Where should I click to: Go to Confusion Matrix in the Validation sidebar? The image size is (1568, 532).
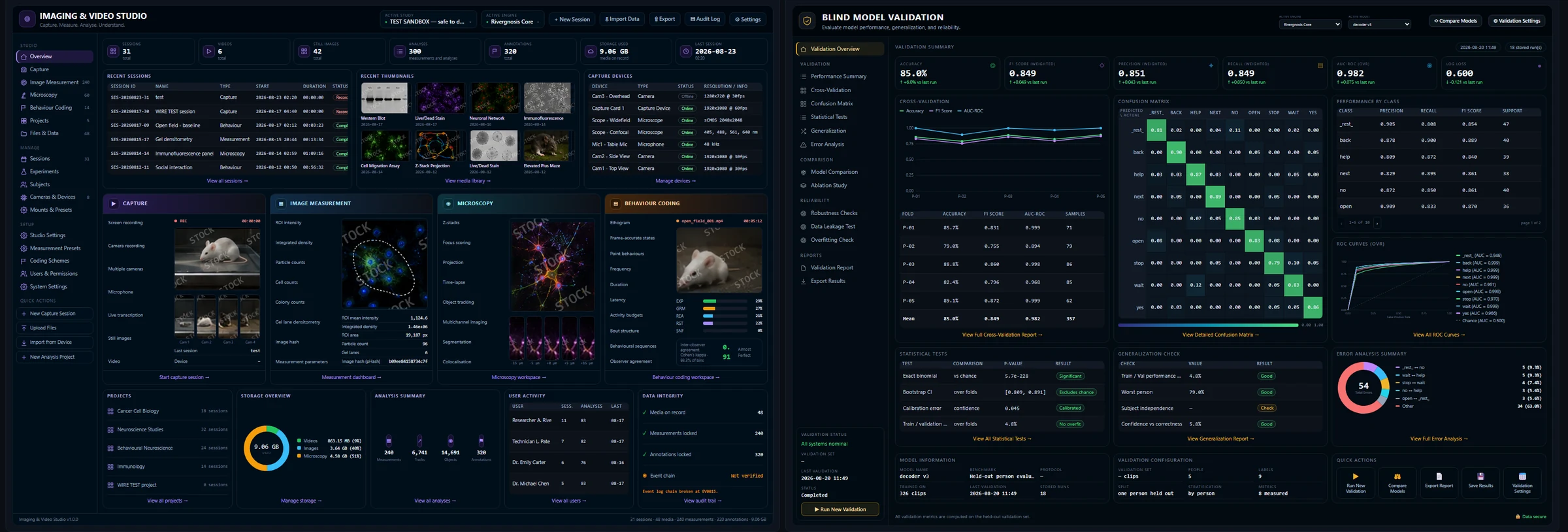click(x=840, y=103)
